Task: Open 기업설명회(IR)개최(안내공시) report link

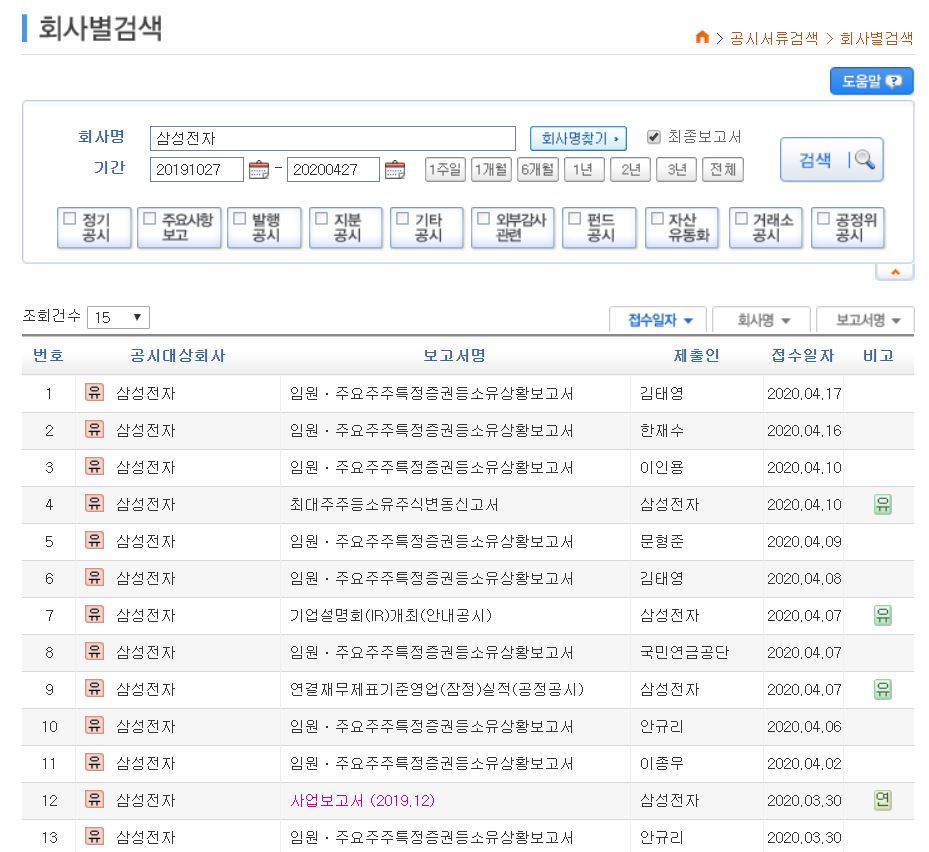Action: 391,616
